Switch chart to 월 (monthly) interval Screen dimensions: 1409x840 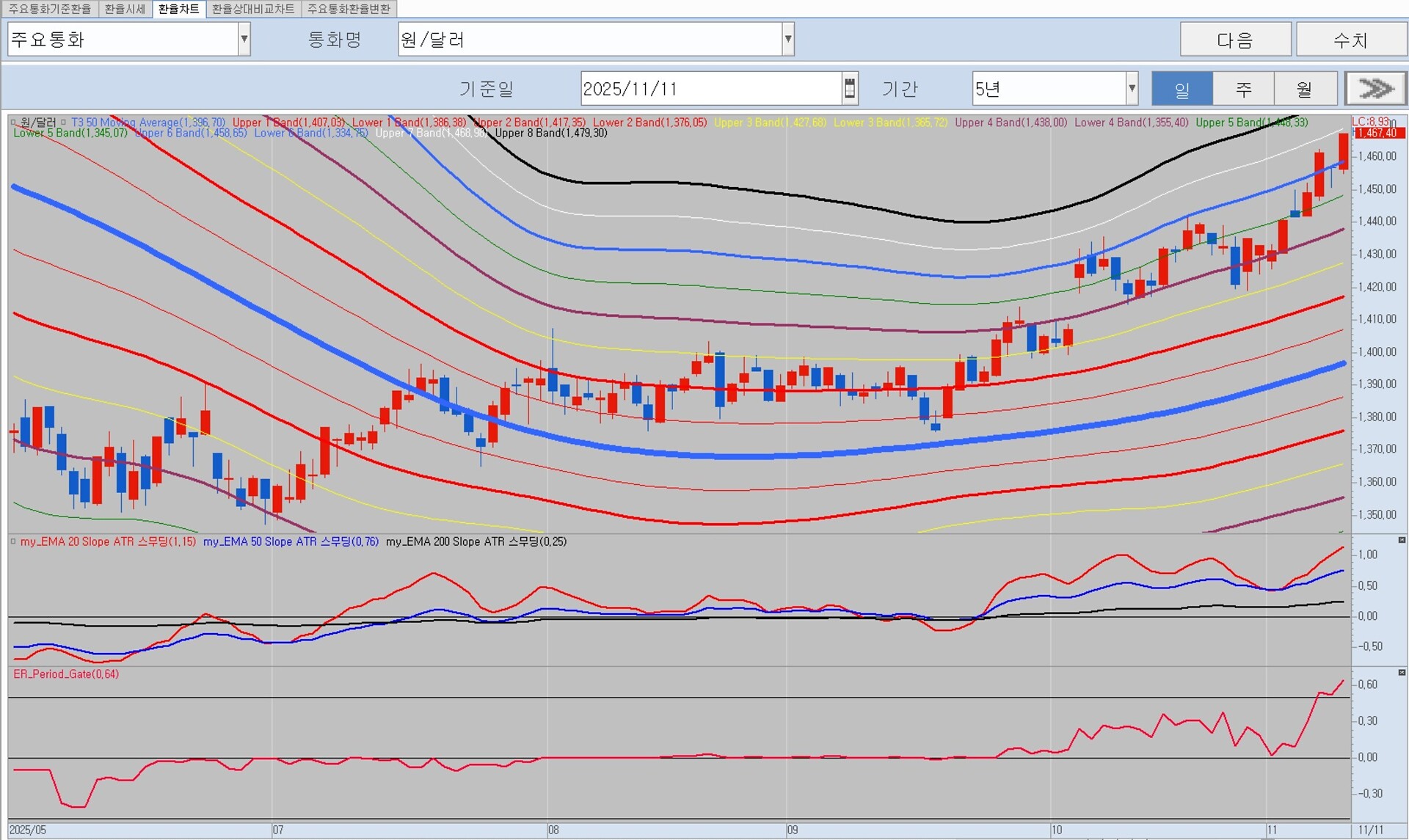(x=1304, y=89)
